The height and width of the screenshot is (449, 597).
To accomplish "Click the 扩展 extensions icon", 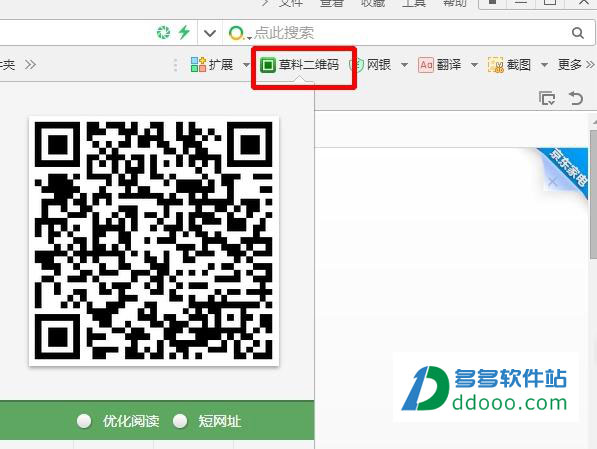I will pos(198,65).
